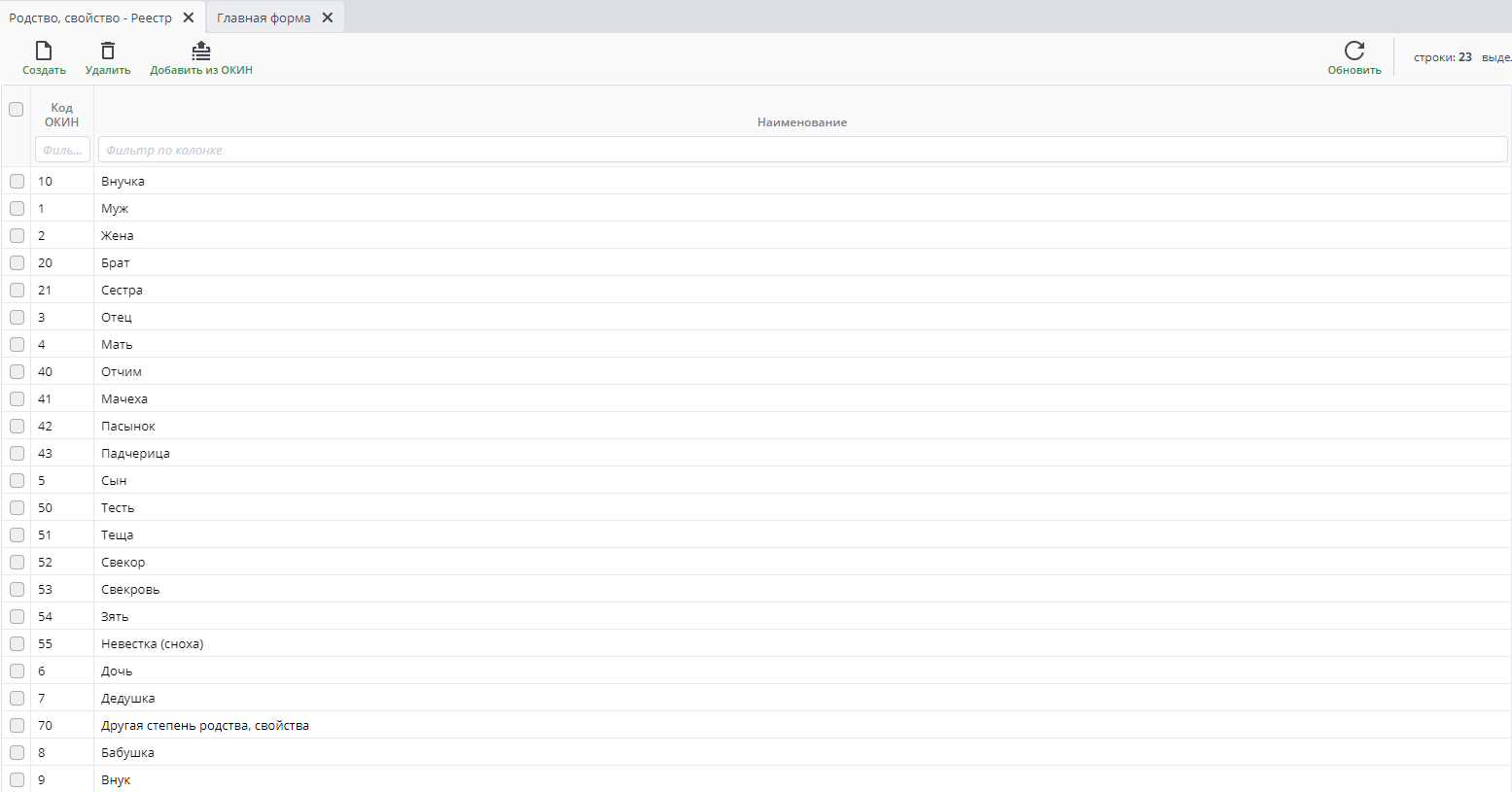Image resolution: width=1512 pixels, height=792 pixels.
Task: Select the Сестра name cell
Action: [x=802, y=290]
